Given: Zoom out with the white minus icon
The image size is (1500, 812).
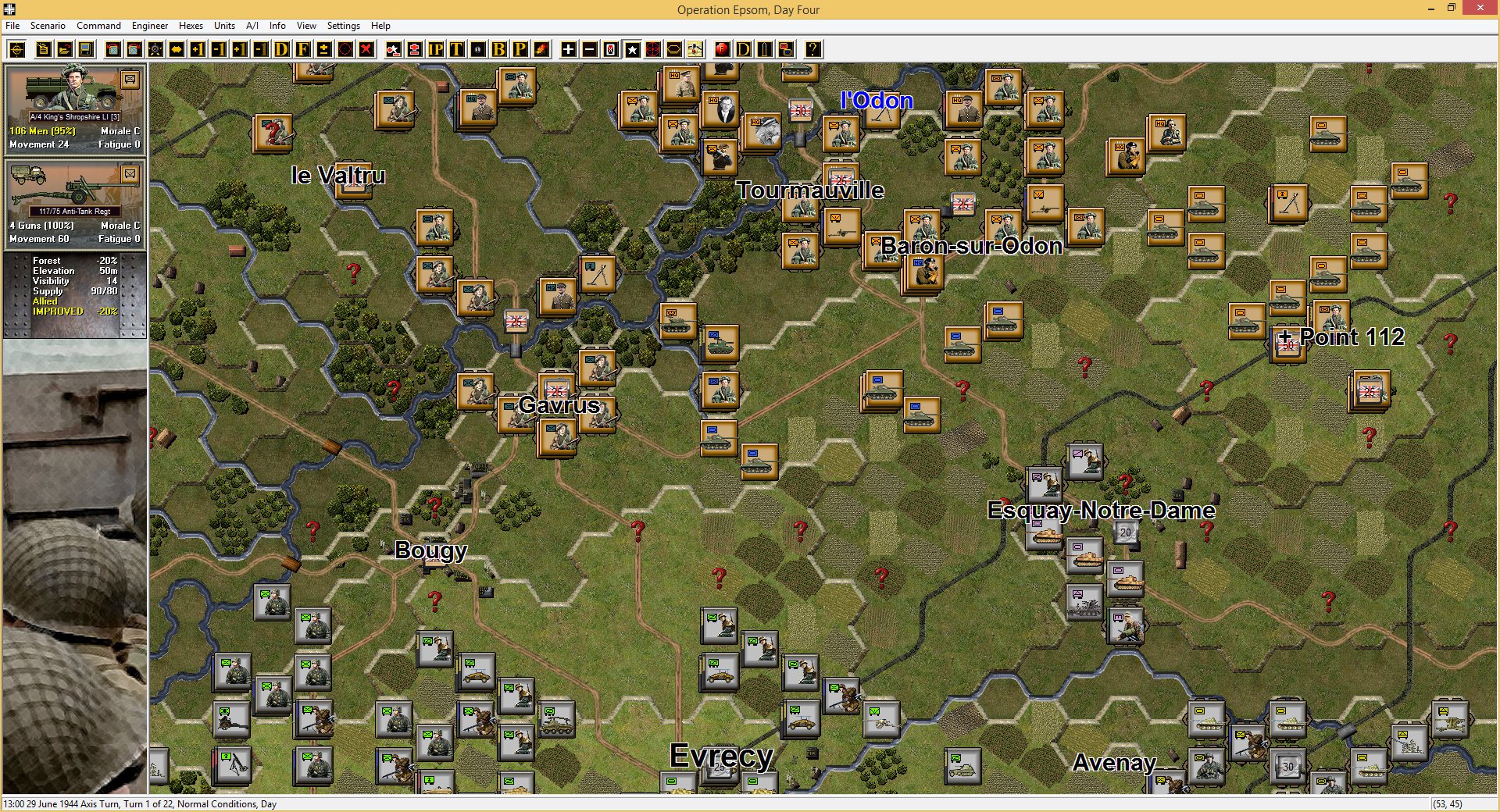Looking at the screenshot, I should coord(590,50).
